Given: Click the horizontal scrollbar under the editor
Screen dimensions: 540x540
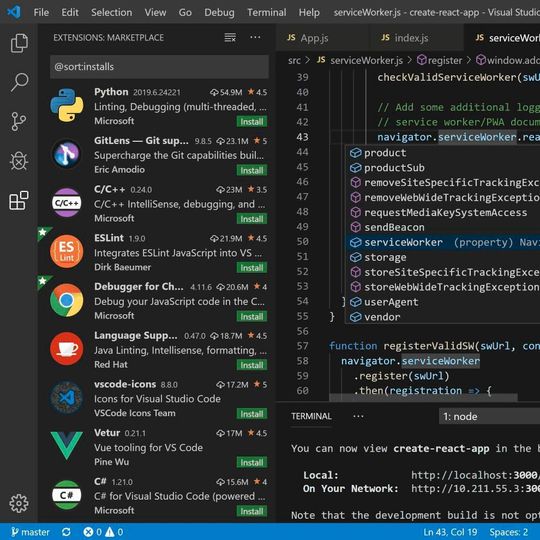Looking at the screenshot, I should click(x=423, y=397).
